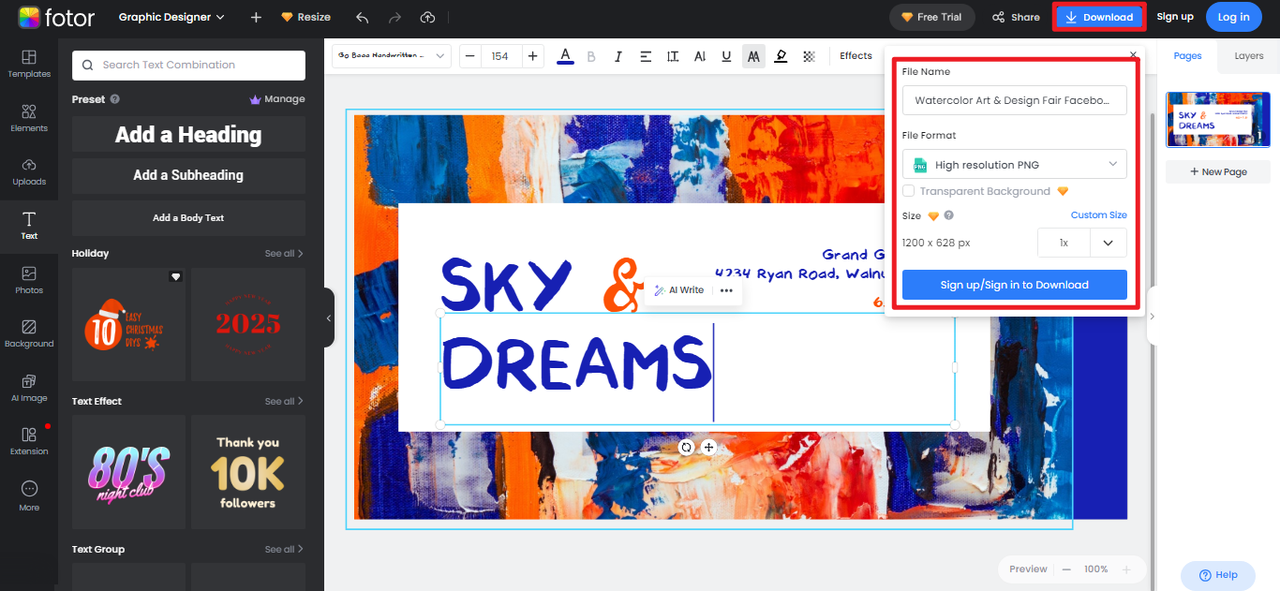The height and width of the screenshot is (591, 1280).
Task: Open text highlight color tool
Action: click(x=781, y=56)
